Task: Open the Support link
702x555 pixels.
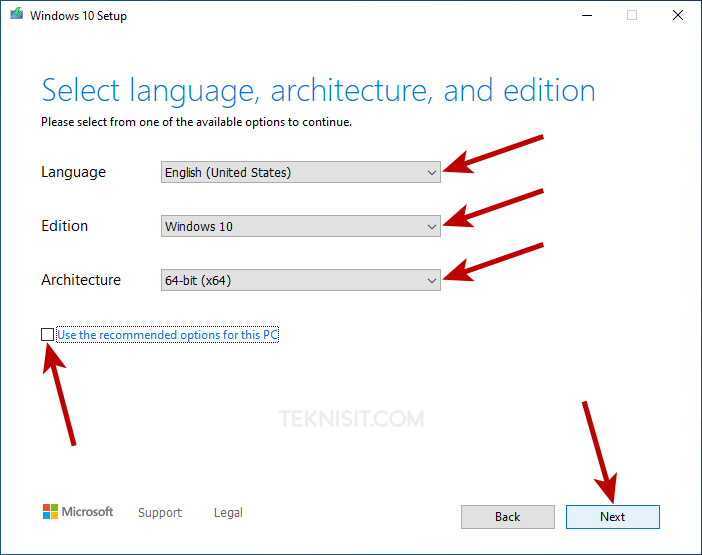Action: click(160, 513)
